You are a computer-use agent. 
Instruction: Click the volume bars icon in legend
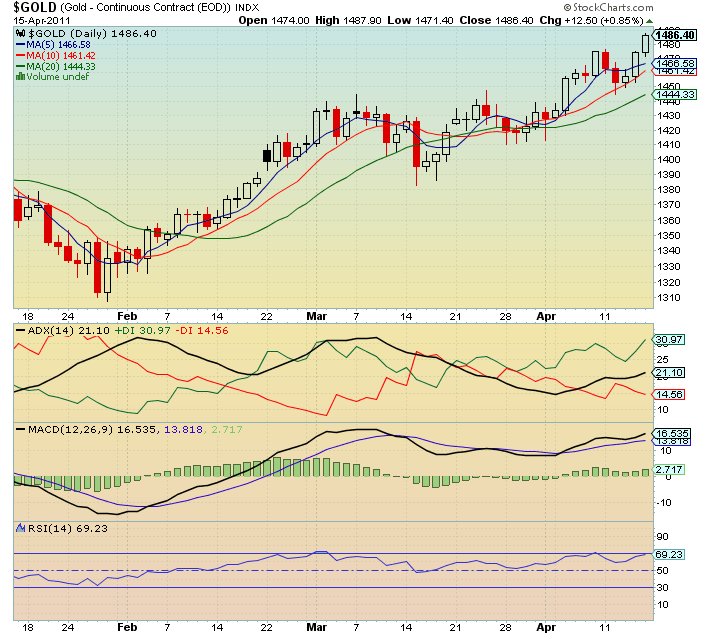(x=22, y=73)
